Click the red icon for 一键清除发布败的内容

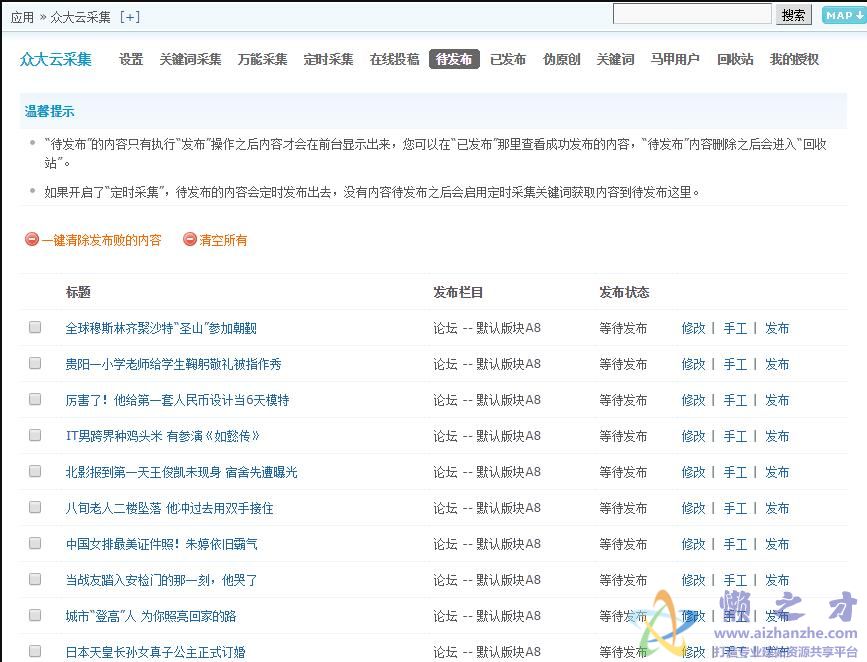pos(30,240)
